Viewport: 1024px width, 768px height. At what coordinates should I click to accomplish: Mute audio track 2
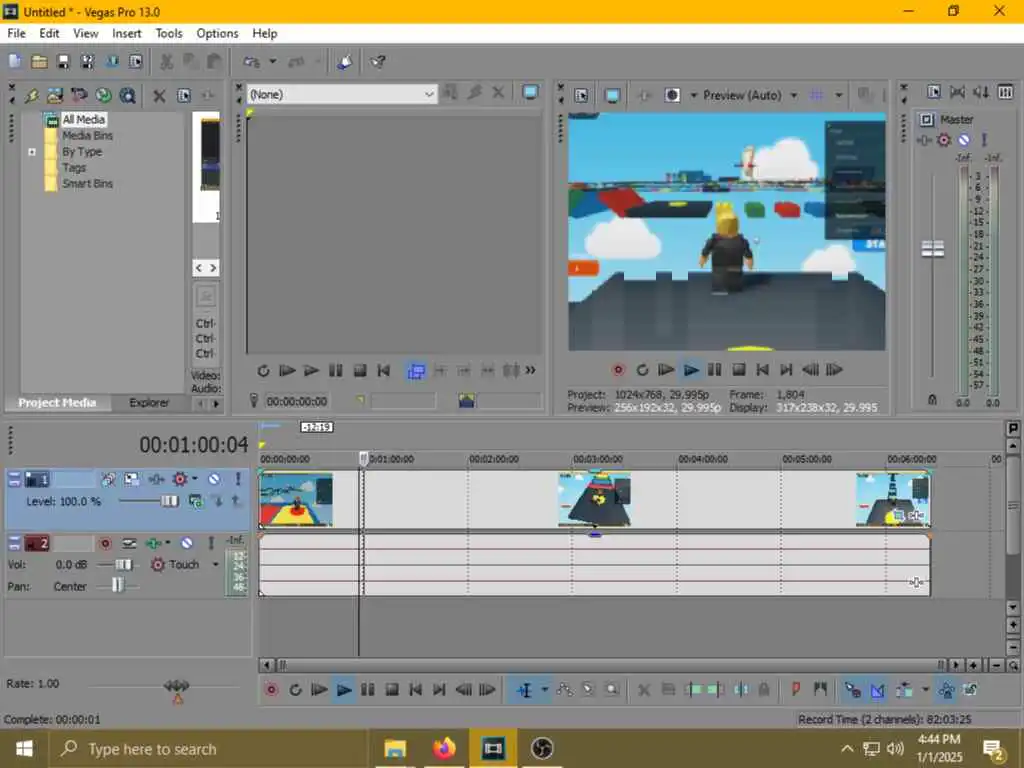click(187, 543)
